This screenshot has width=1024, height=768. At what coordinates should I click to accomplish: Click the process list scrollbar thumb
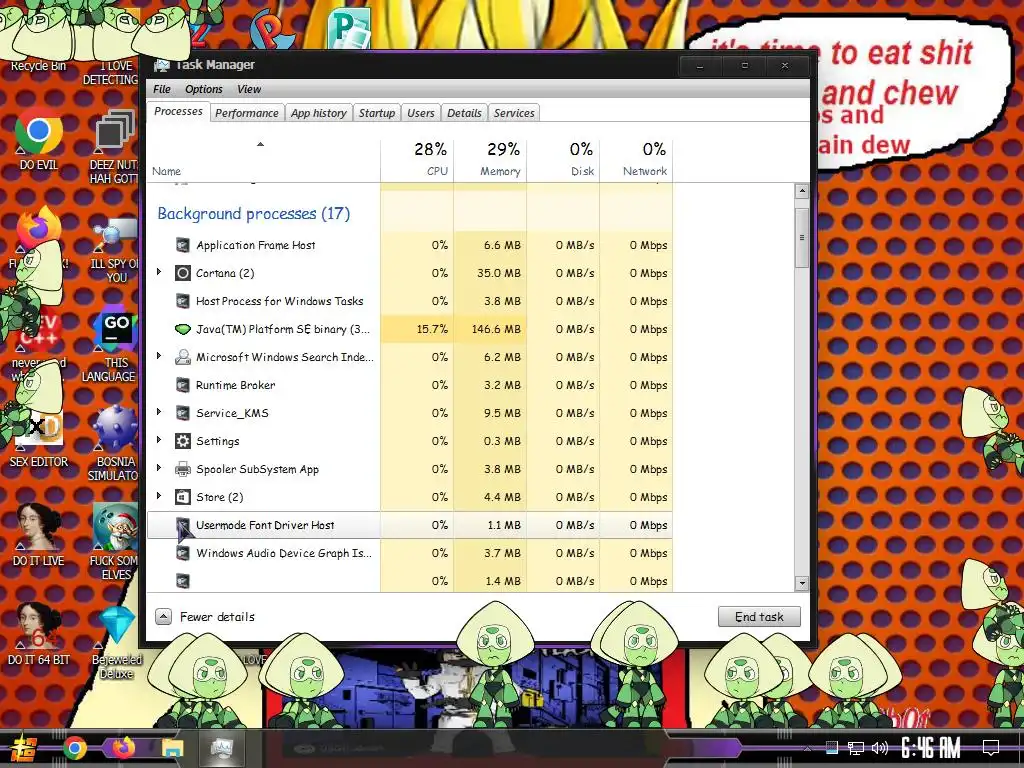click(x=802, y=238)
